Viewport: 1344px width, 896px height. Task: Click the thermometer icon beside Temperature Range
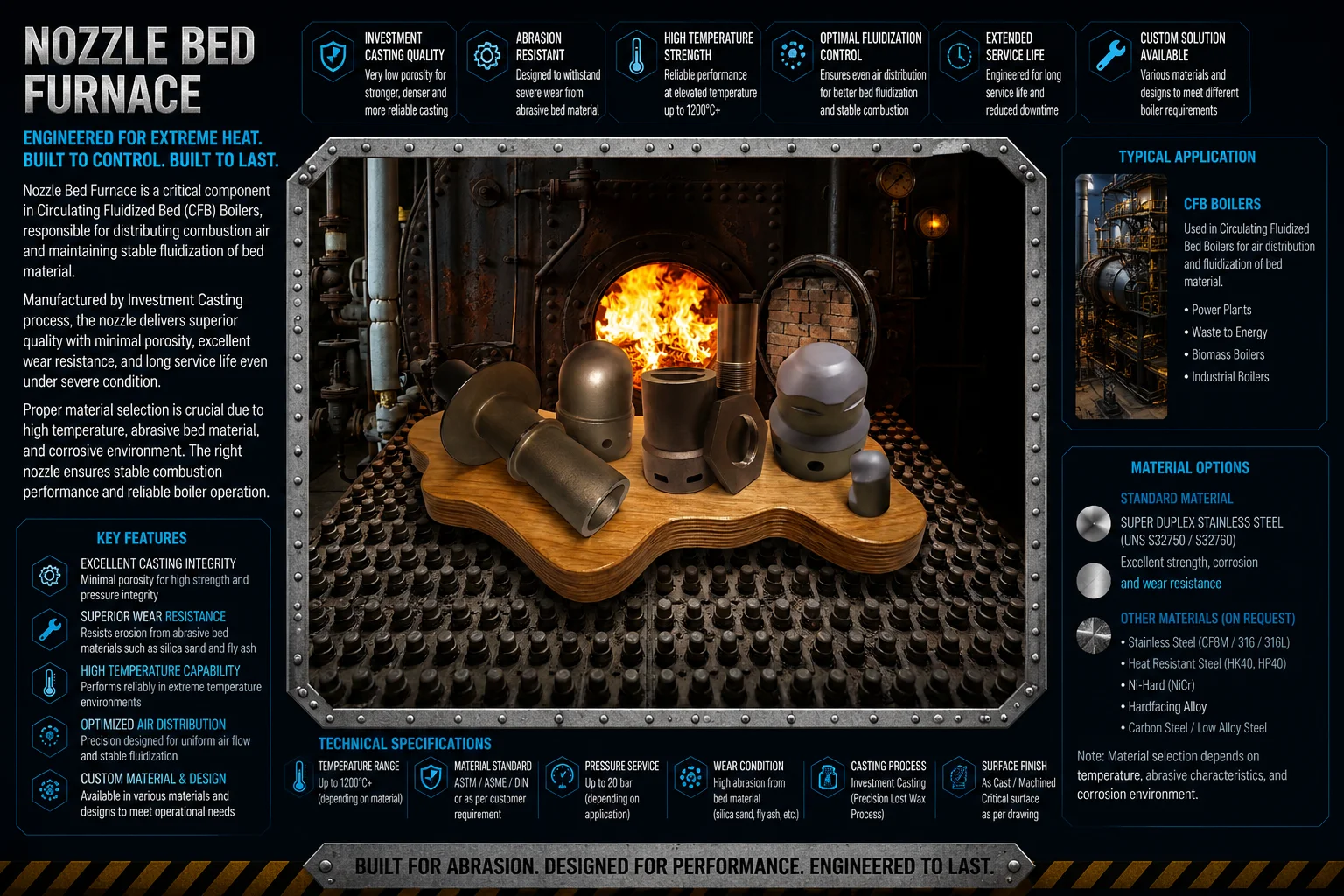(299, 777)
